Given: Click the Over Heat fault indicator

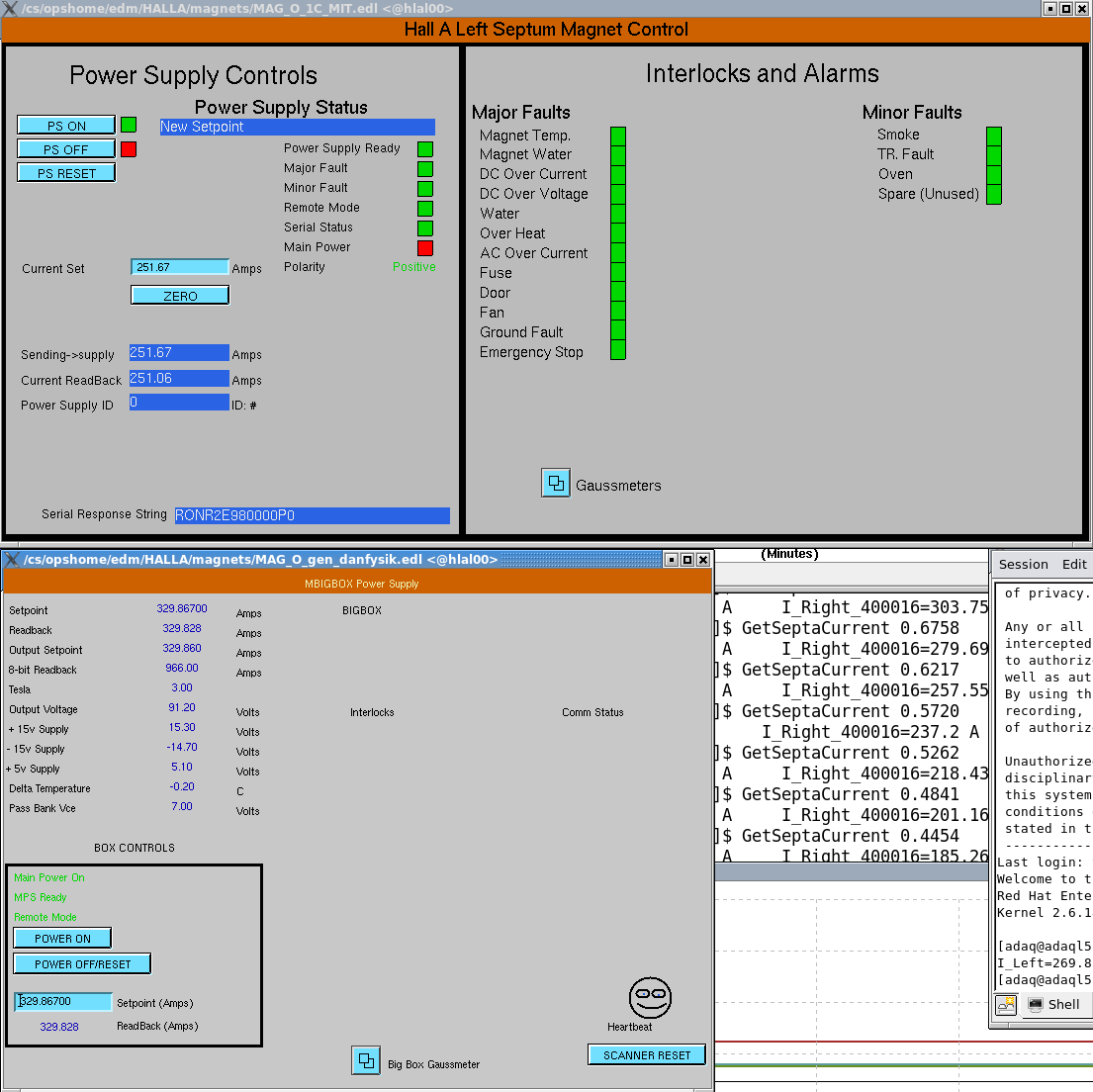Looking at the screenshot, I should pyautogui.click(x=617, y=233).
